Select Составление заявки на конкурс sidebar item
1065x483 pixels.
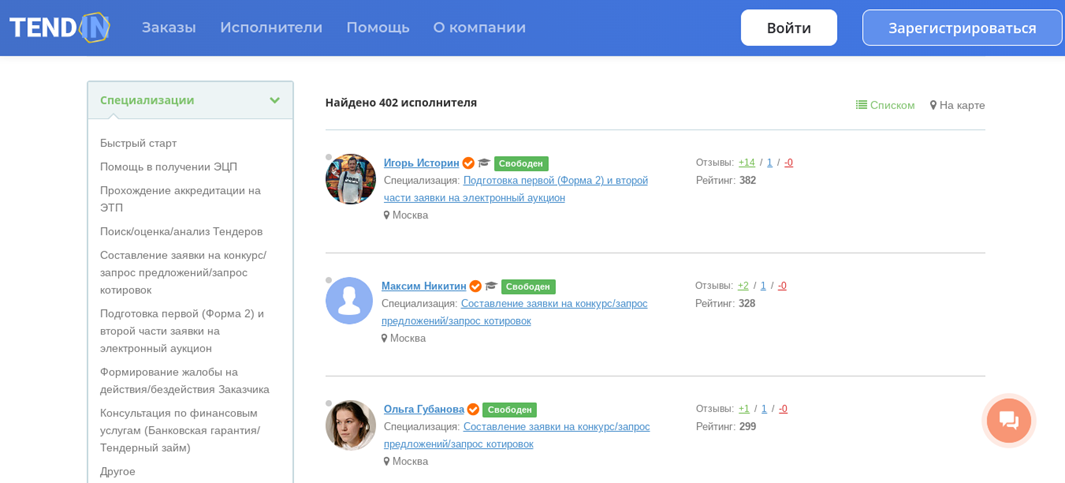(x=183, y=272)
